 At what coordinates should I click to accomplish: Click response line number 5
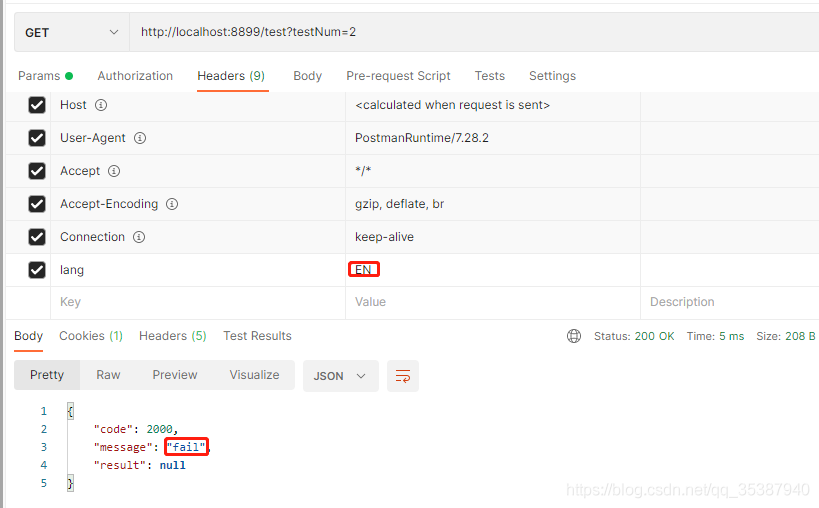pos(44,483)
